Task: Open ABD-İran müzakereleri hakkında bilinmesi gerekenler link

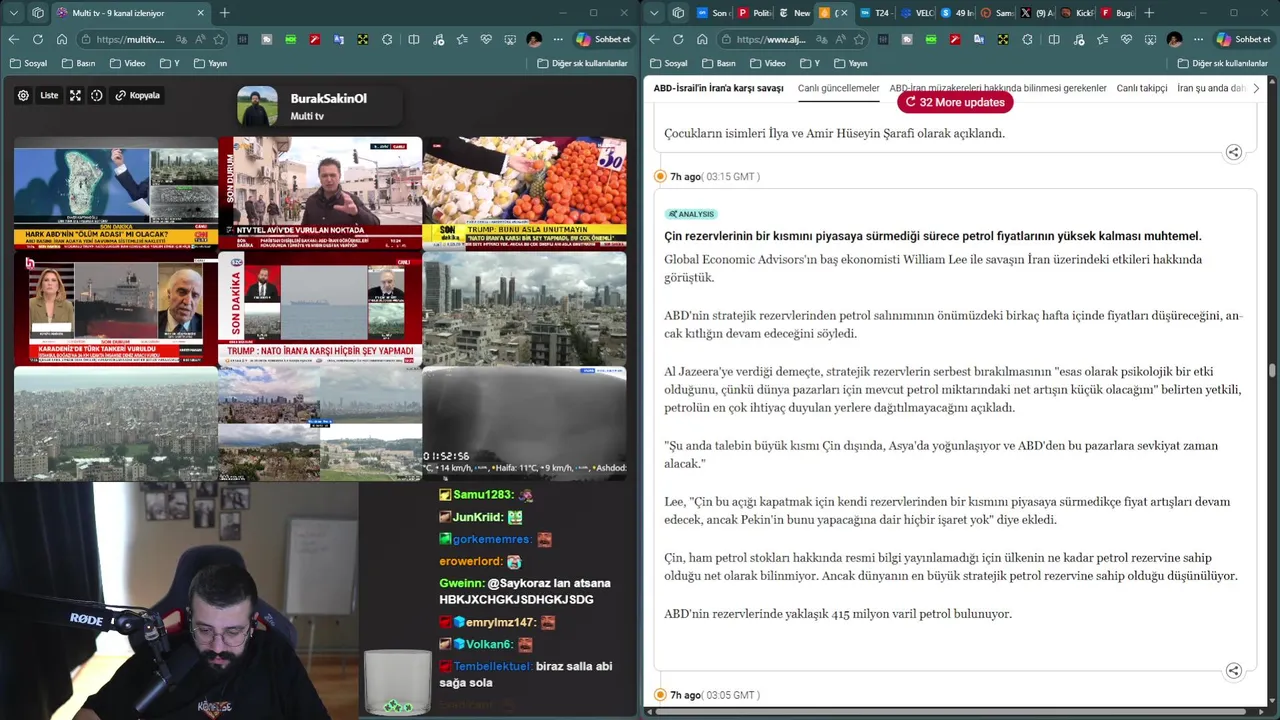Action: coord(998,88)
